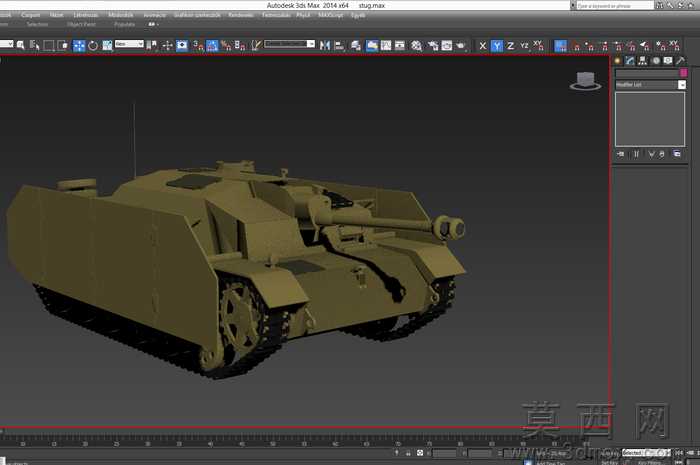
Task: Toggle Percent Snap
Action: click(x=226, y=45)
